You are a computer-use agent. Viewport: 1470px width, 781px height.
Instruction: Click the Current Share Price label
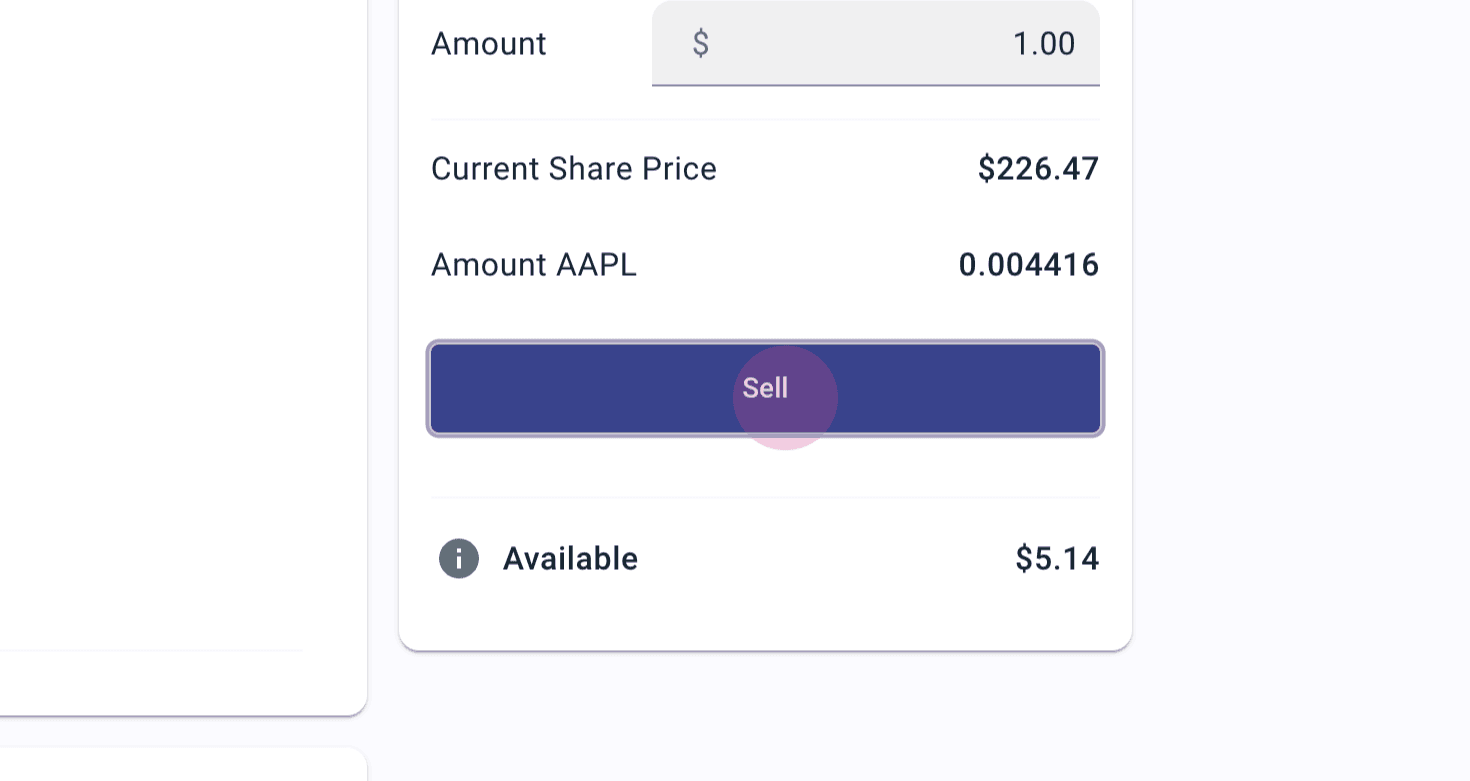[573, 169]
